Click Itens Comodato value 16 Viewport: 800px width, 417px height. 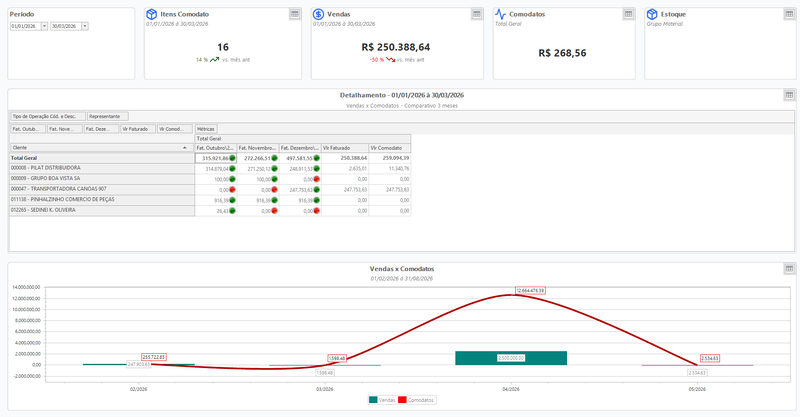point(223,47)
